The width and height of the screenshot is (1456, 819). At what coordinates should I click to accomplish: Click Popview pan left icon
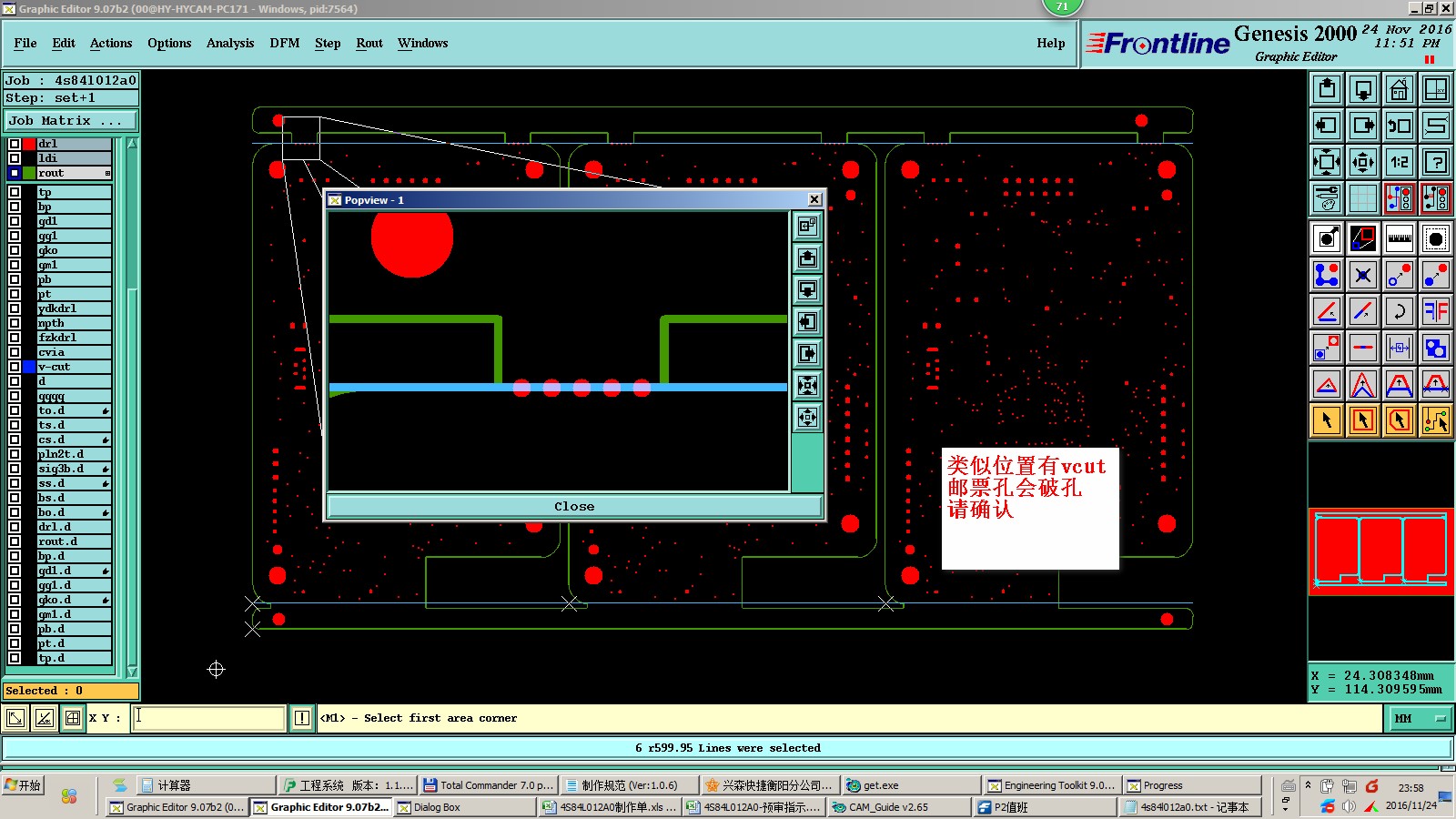(x=807, y=322)
